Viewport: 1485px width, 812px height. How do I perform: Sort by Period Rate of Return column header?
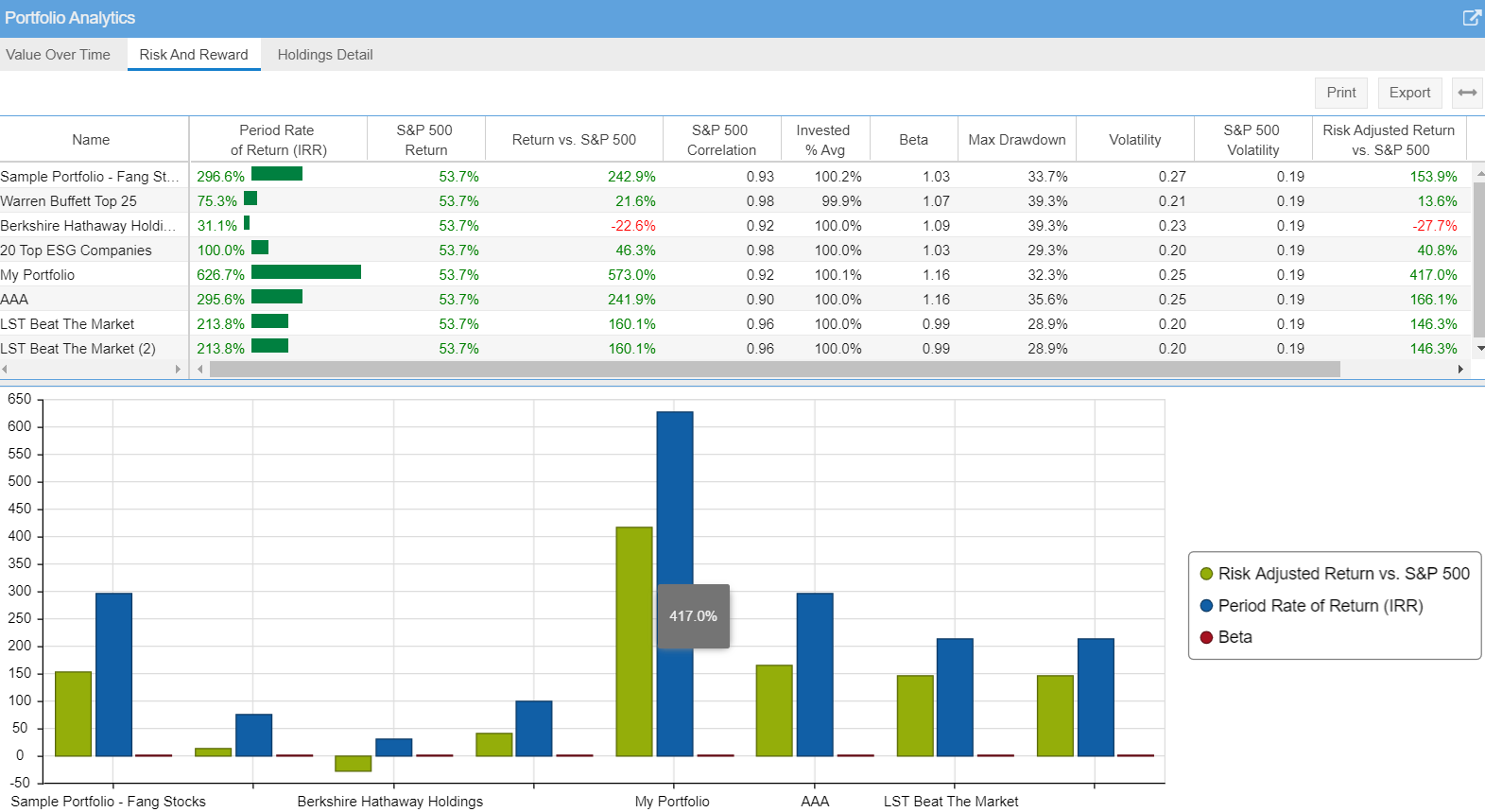(x=278, y=140)
